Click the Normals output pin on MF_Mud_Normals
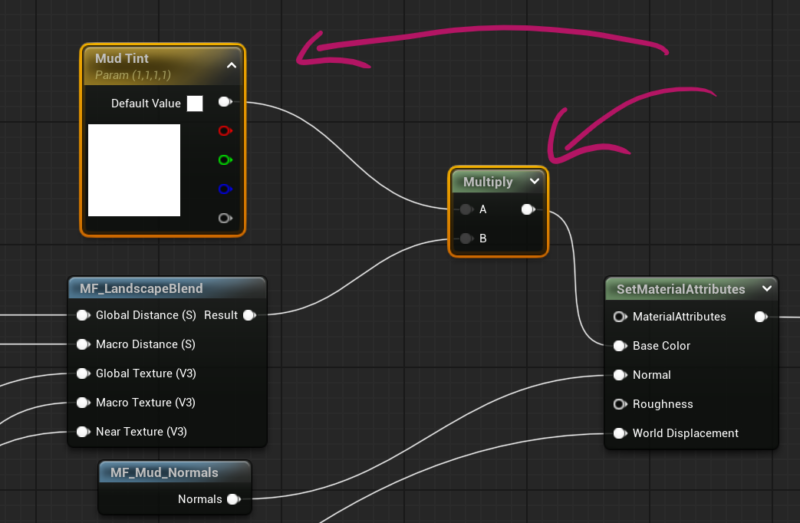The image size is (800, 523). click(x=232, y=499)
